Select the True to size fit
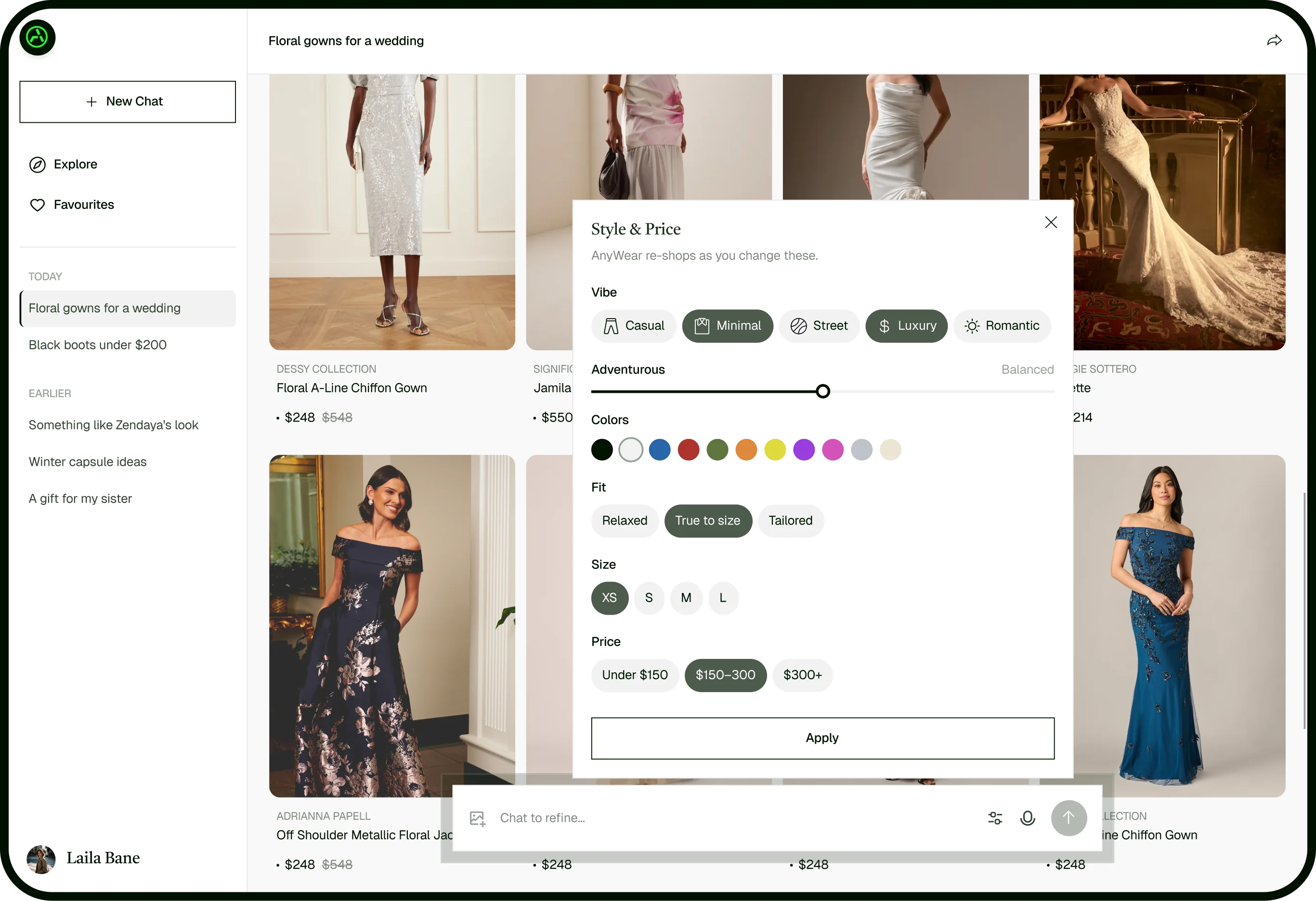Image resolution: width=1316 pixels, height=901 pixels. click(x=708, y=521)
